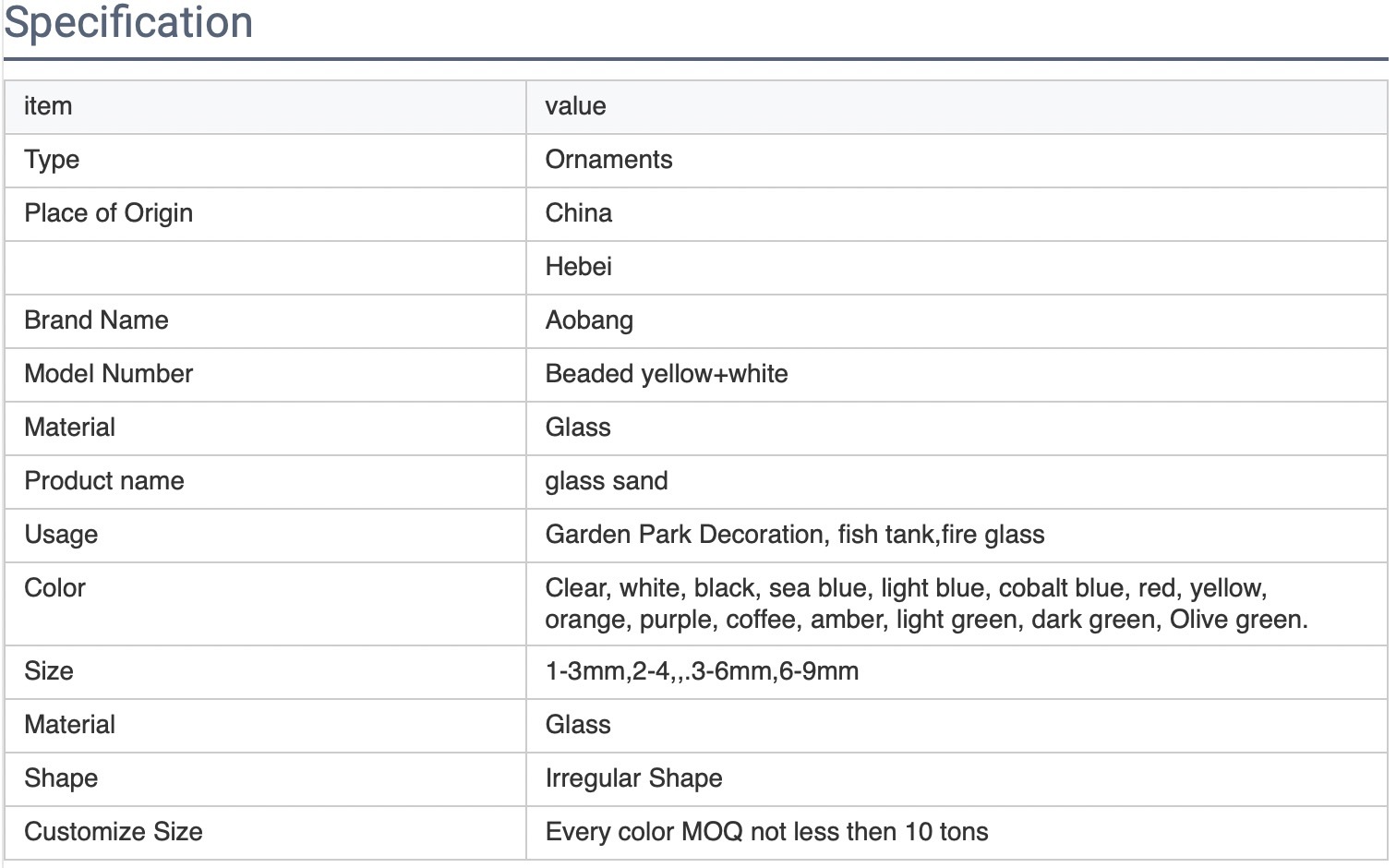This screenshot has width=1396, height=868.
Task: Click the 'Irregular Shape' value
Action: (633, 778)
